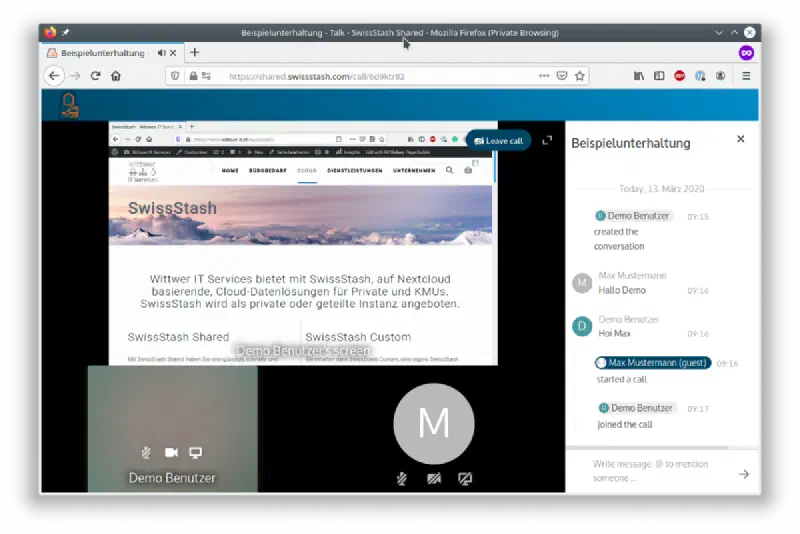Open the page actions three-dot menu
This screenshot has height=534, width=800.
coord(544,76)
